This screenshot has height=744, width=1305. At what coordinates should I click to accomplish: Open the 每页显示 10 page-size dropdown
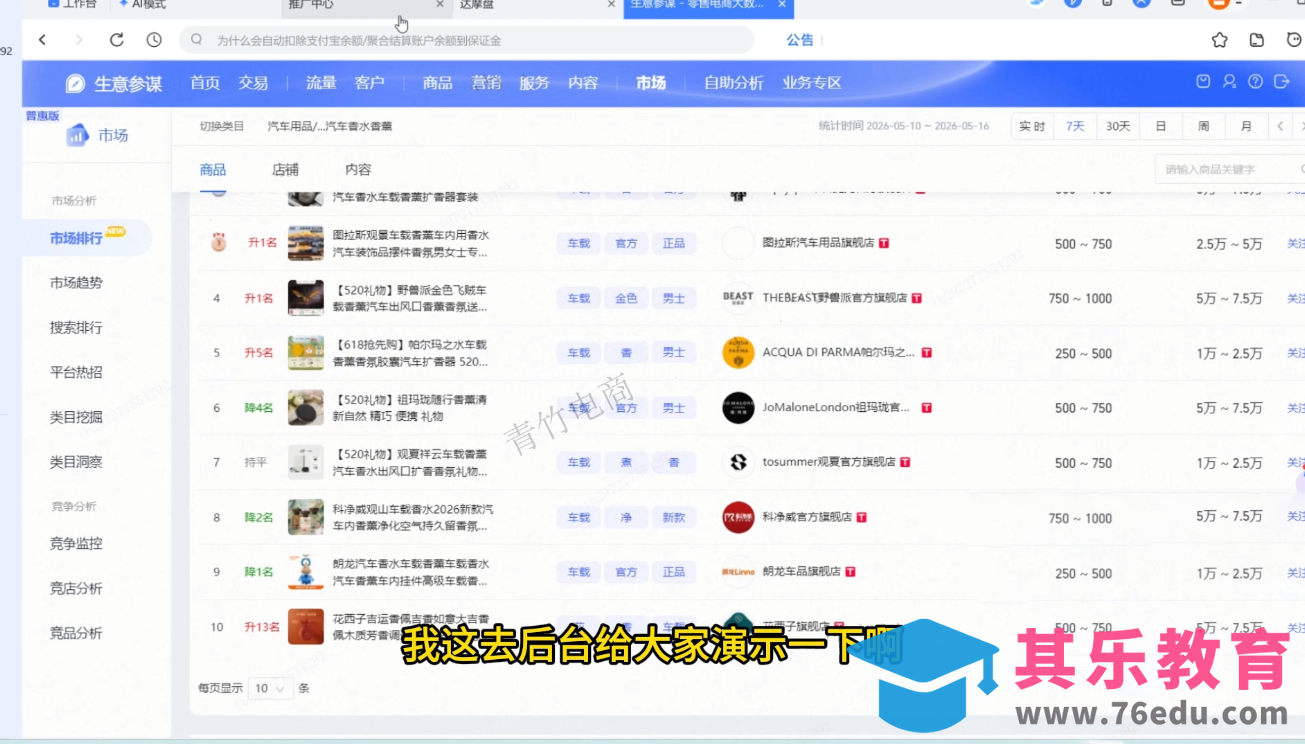[271, 688]
